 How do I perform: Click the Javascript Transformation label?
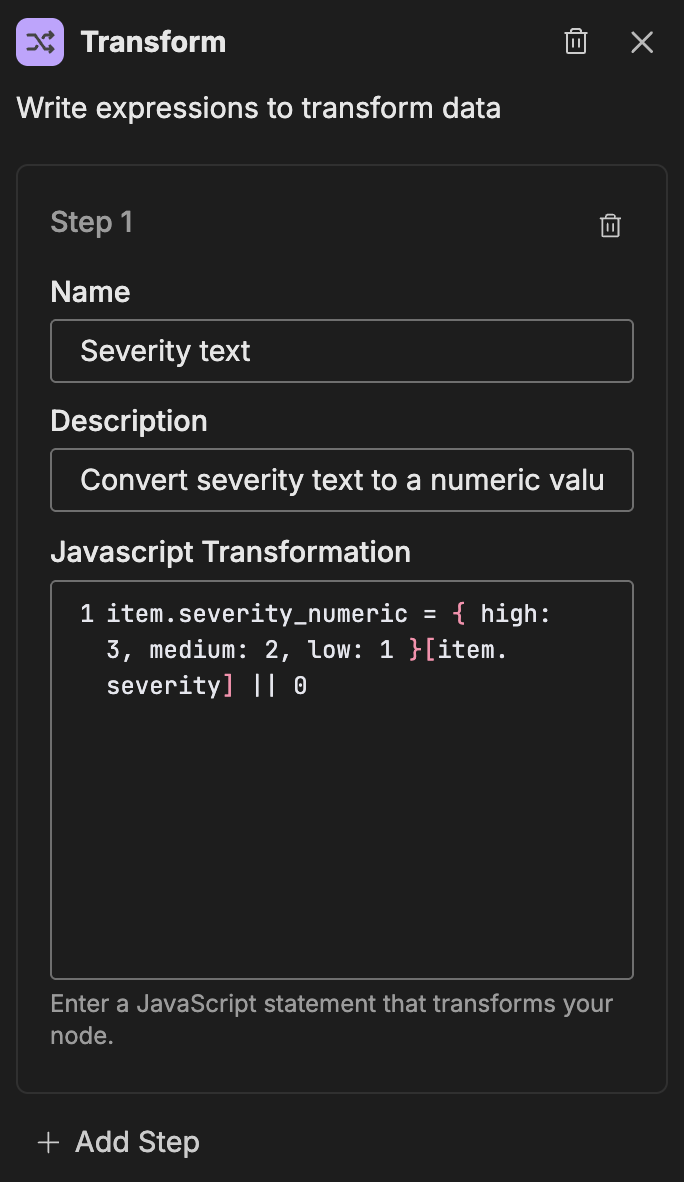coord(233,551)
